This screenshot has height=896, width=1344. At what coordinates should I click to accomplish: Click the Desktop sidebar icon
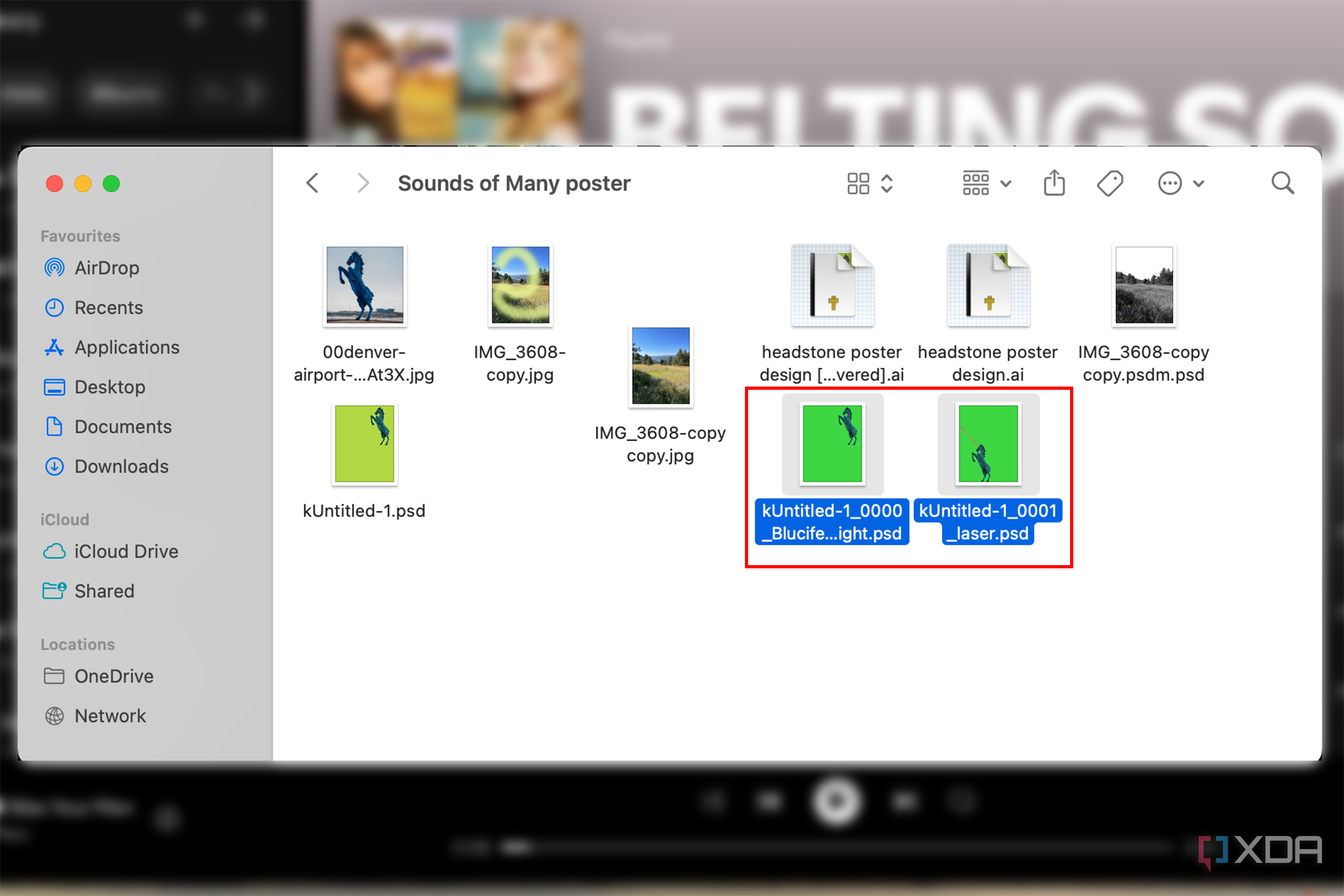54,387
